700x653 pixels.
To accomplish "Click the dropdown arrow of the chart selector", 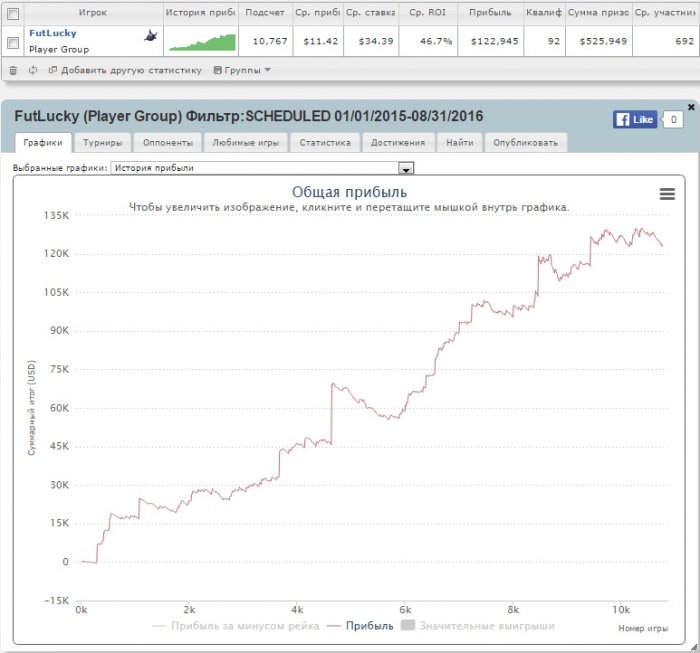I will (x=406, y=168).
